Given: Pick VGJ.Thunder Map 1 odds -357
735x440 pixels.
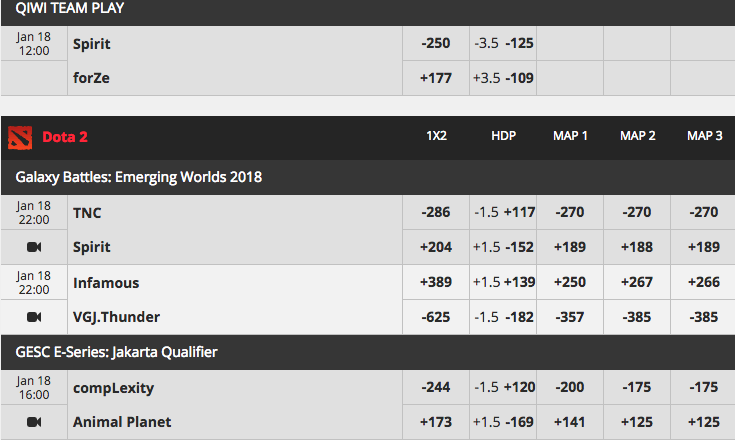Looking at the screenshot, I should [570, 317].
